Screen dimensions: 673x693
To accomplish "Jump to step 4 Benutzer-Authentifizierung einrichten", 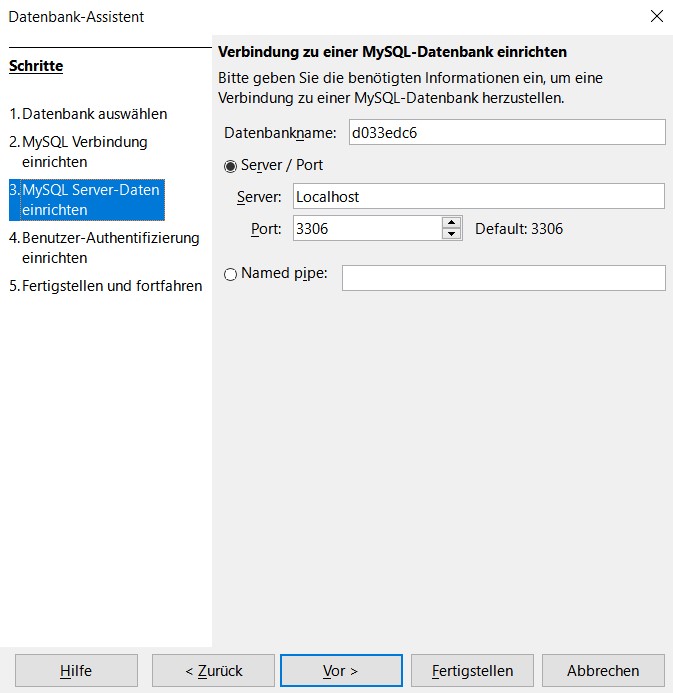I will [110, 247].
